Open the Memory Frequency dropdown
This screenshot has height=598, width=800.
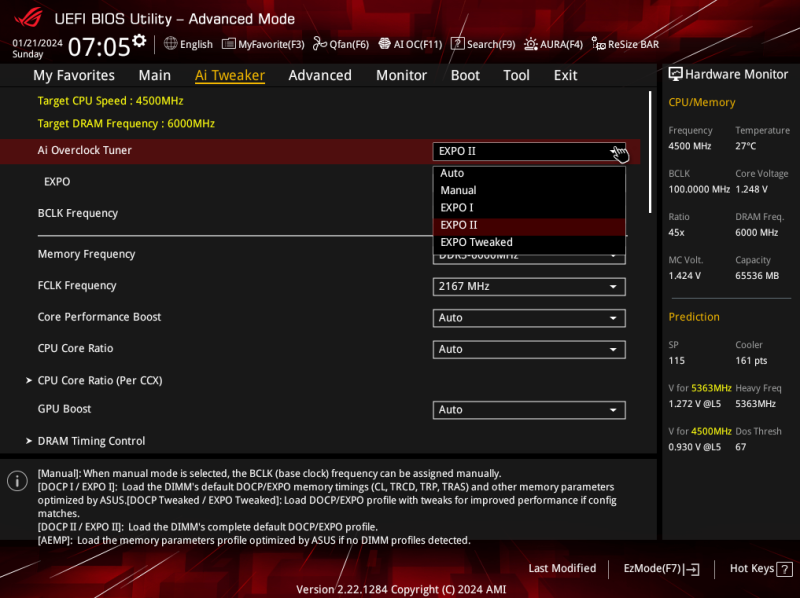(x=529, y=258)
